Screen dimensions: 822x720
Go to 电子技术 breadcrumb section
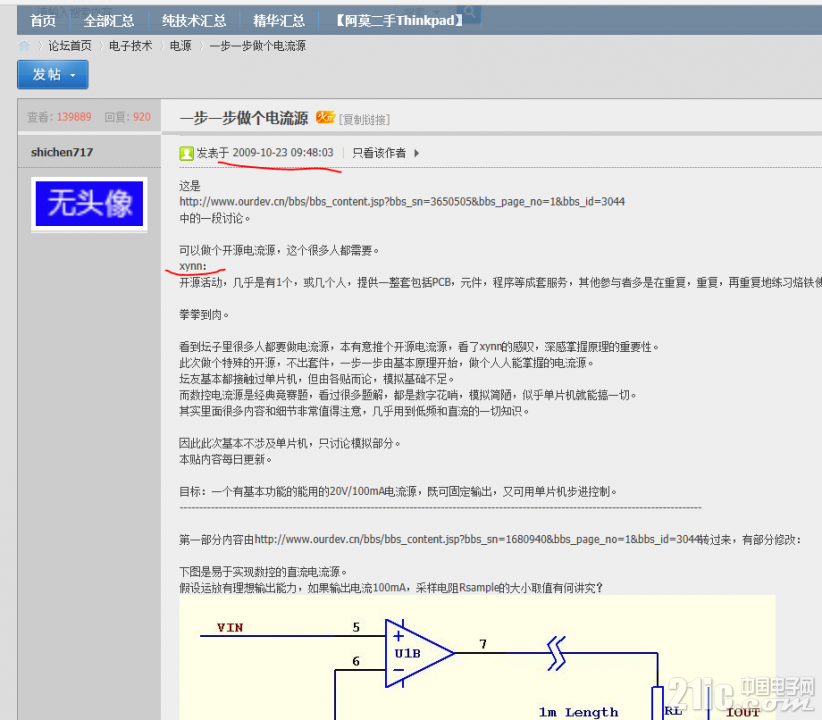(x=131, y=46)
